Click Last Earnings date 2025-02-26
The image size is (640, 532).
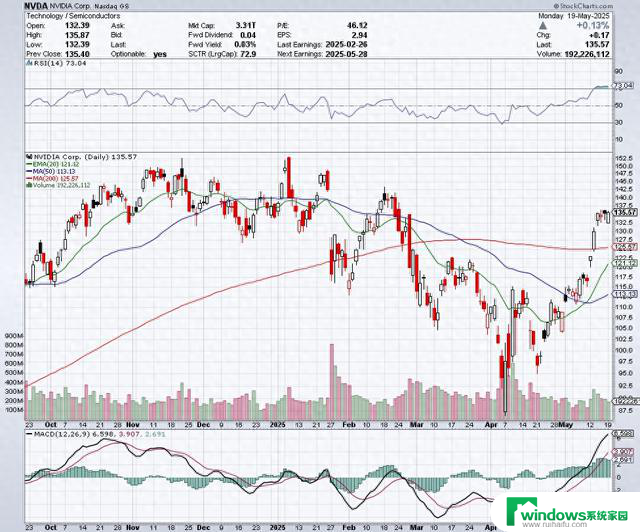(346, 45)
